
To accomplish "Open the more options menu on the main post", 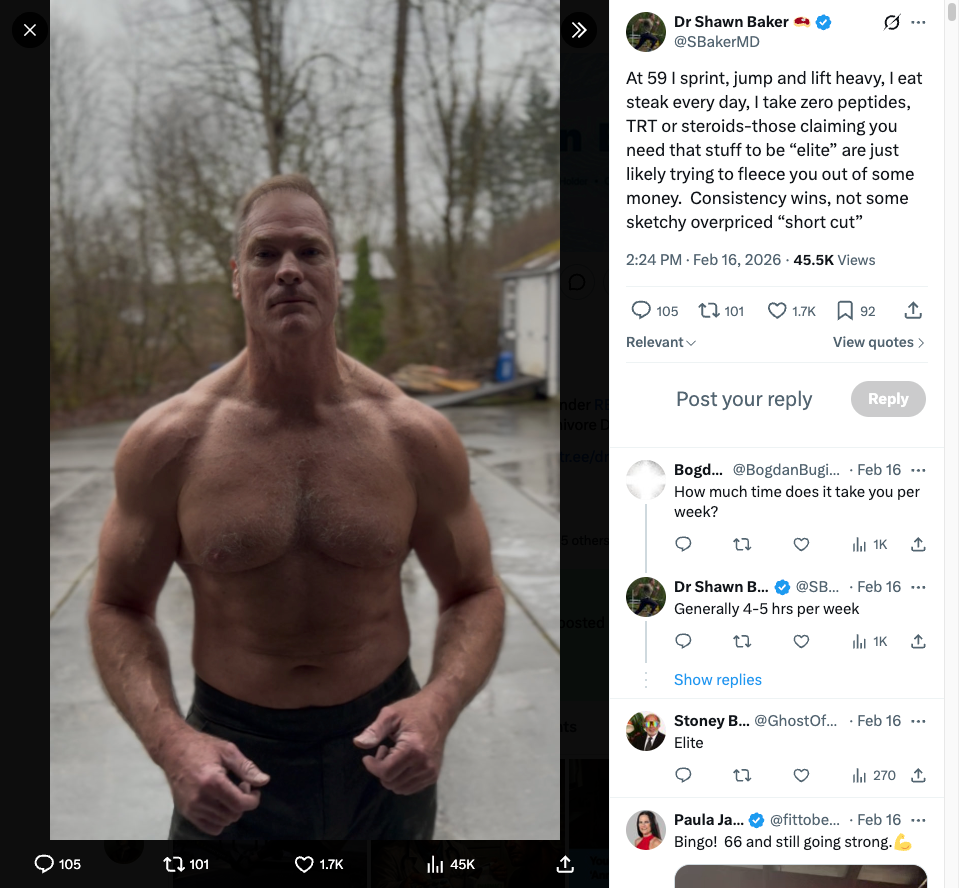I will tap(918, 23).
